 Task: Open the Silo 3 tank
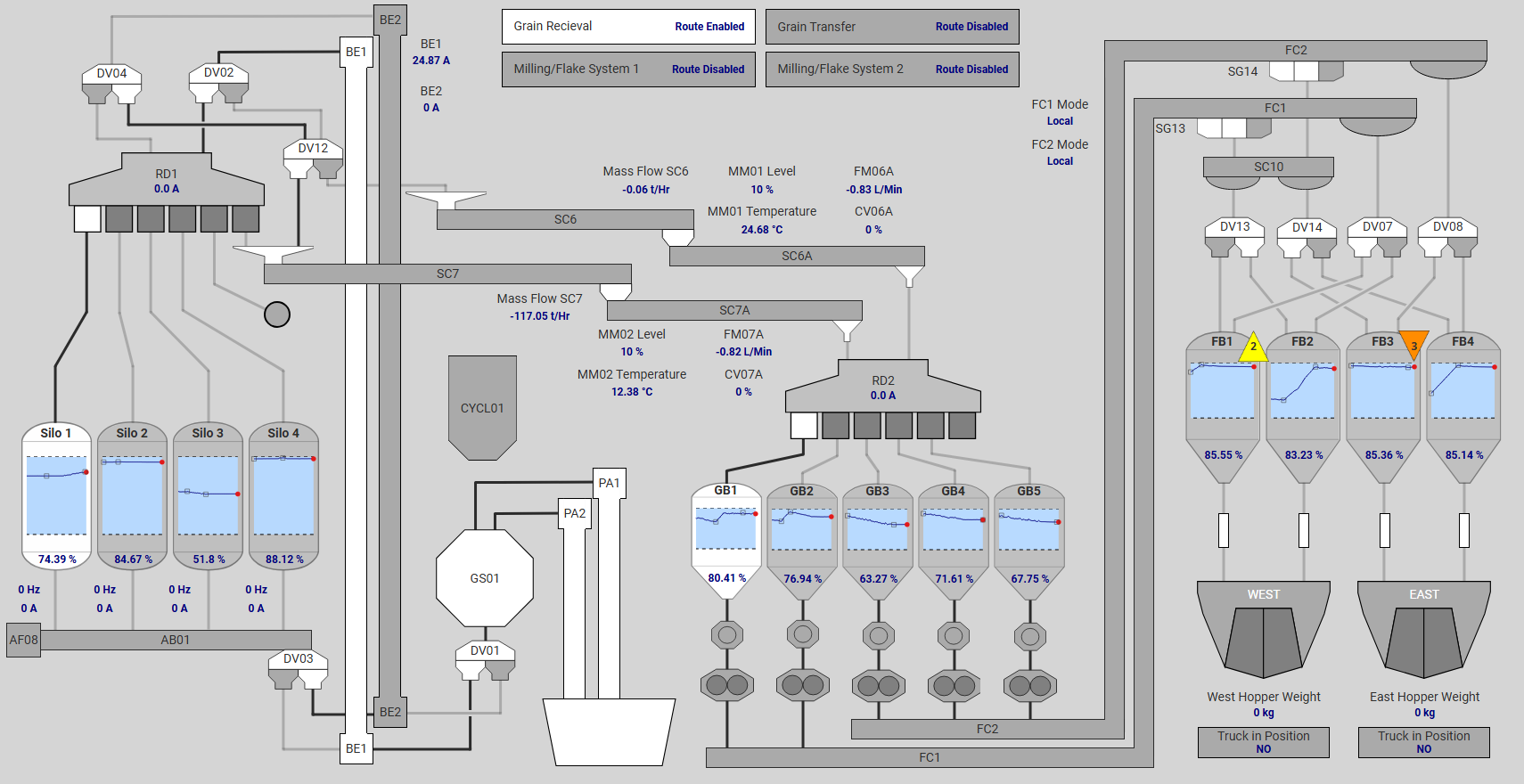click(x=208, y=495)
